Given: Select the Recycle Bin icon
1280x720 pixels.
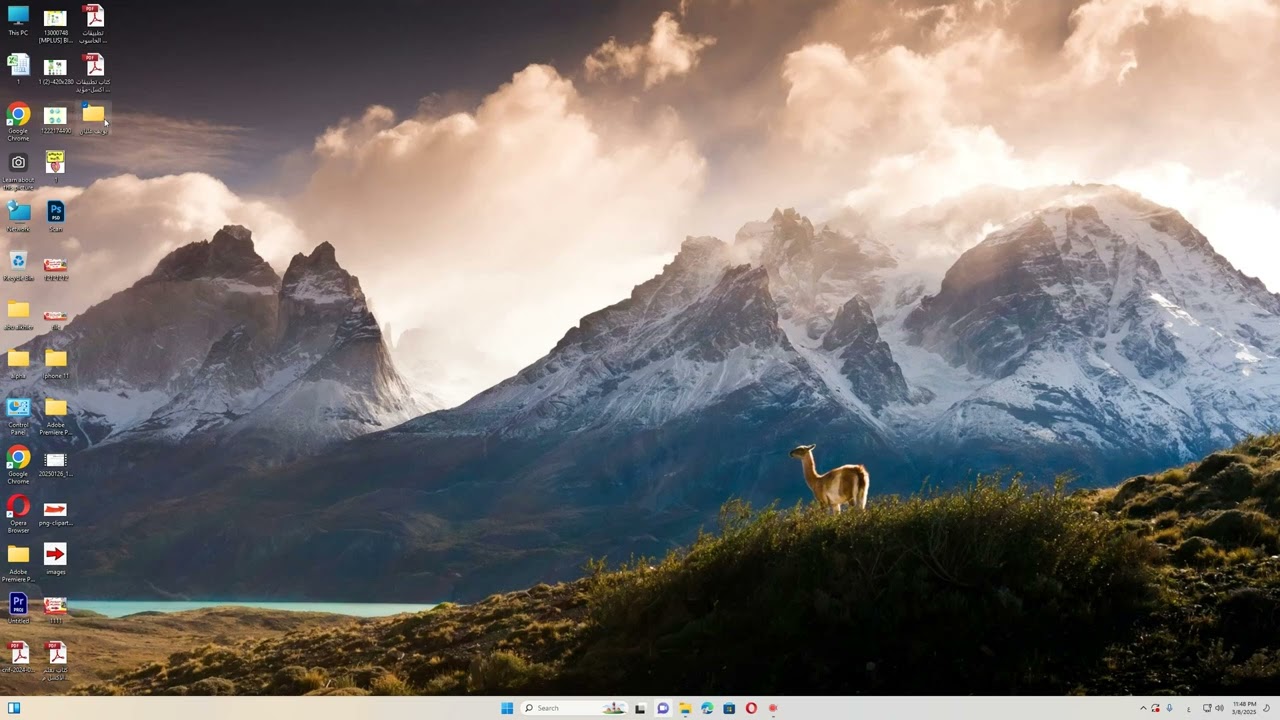Looking at the screenshot, I should [x=18, y=265].
